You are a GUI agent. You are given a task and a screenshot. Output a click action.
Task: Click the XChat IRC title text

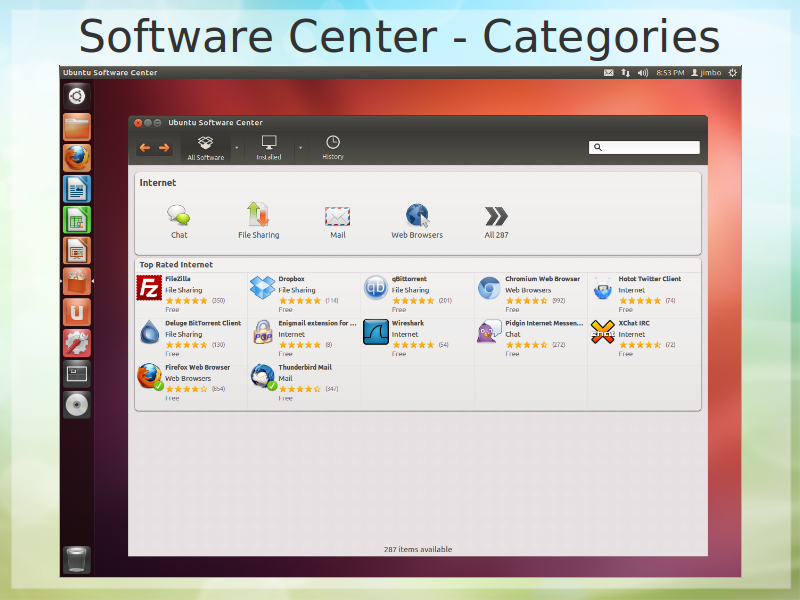click(x=634, y=323)
